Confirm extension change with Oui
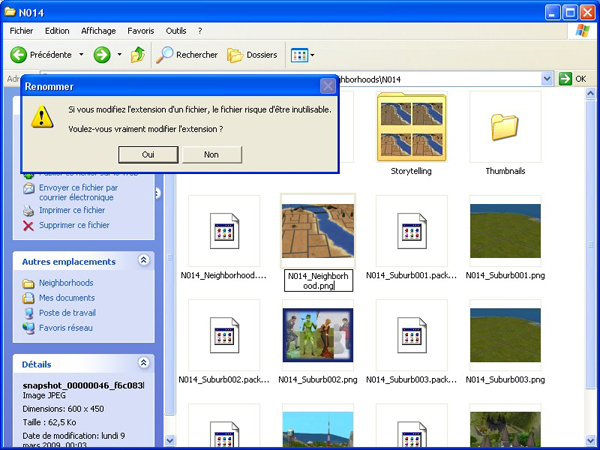 click(148, 155)
